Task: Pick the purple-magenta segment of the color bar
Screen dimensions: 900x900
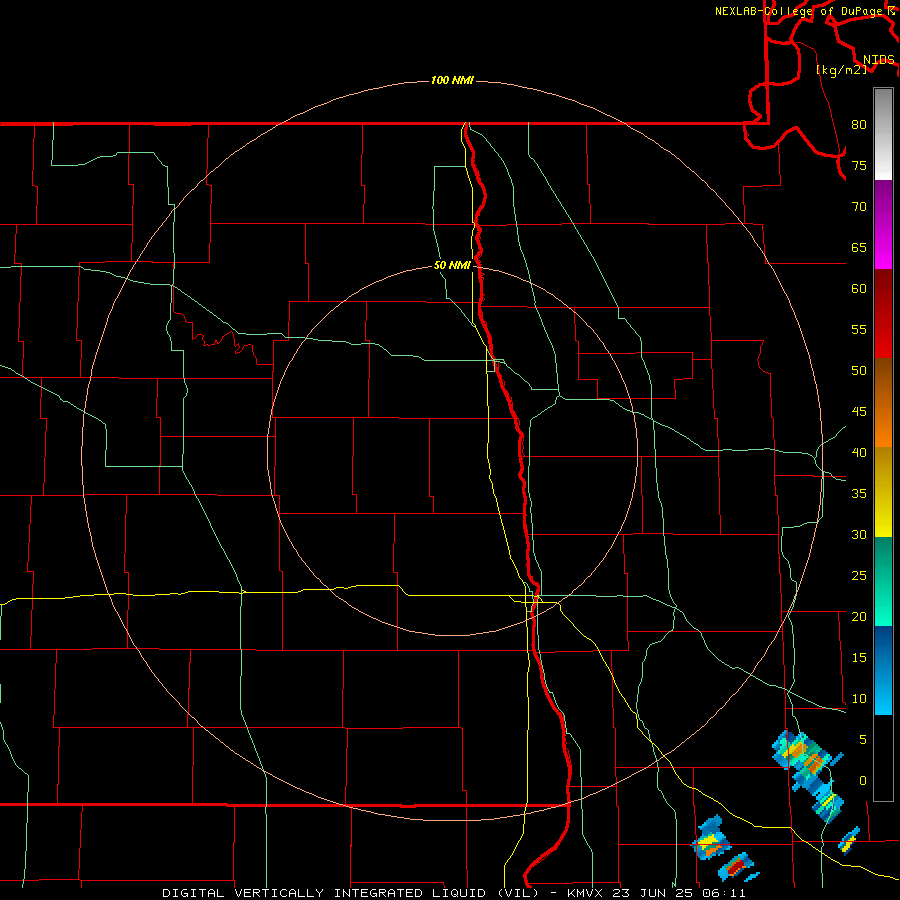Action: [883, 225]
